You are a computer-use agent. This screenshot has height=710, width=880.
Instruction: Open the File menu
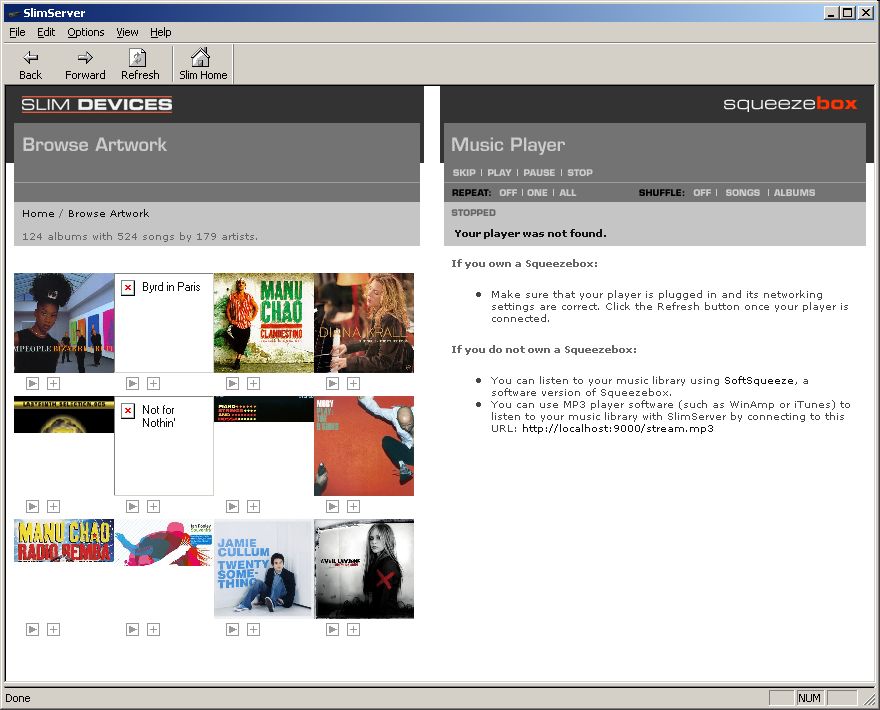17,32
